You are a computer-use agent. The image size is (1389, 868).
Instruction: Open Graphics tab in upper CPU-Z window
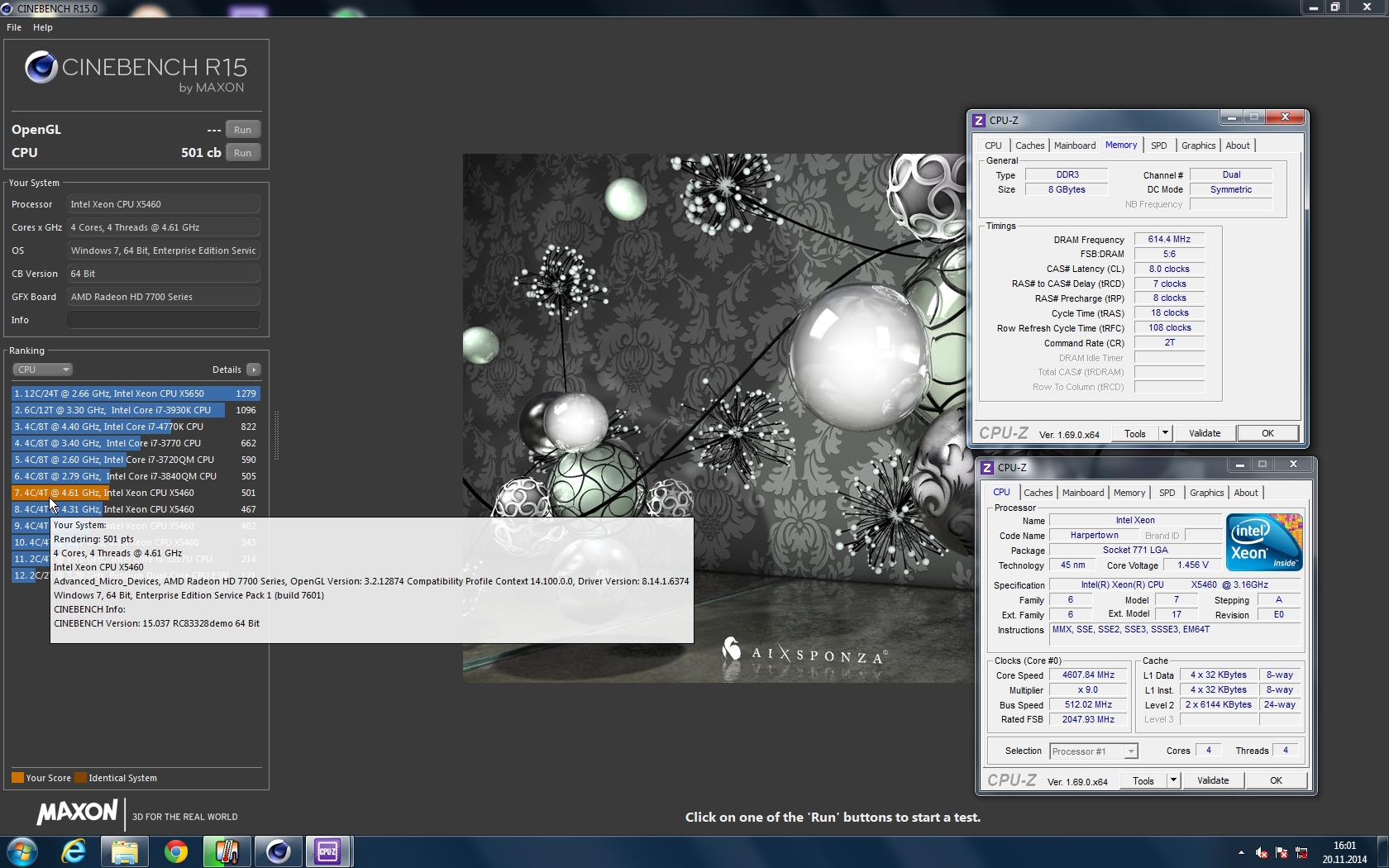tap(1198, 145)
